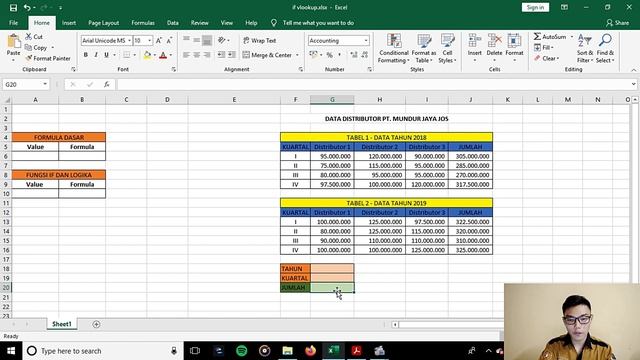
Task: Open the font size dropdown
Action: pos(149,41)
